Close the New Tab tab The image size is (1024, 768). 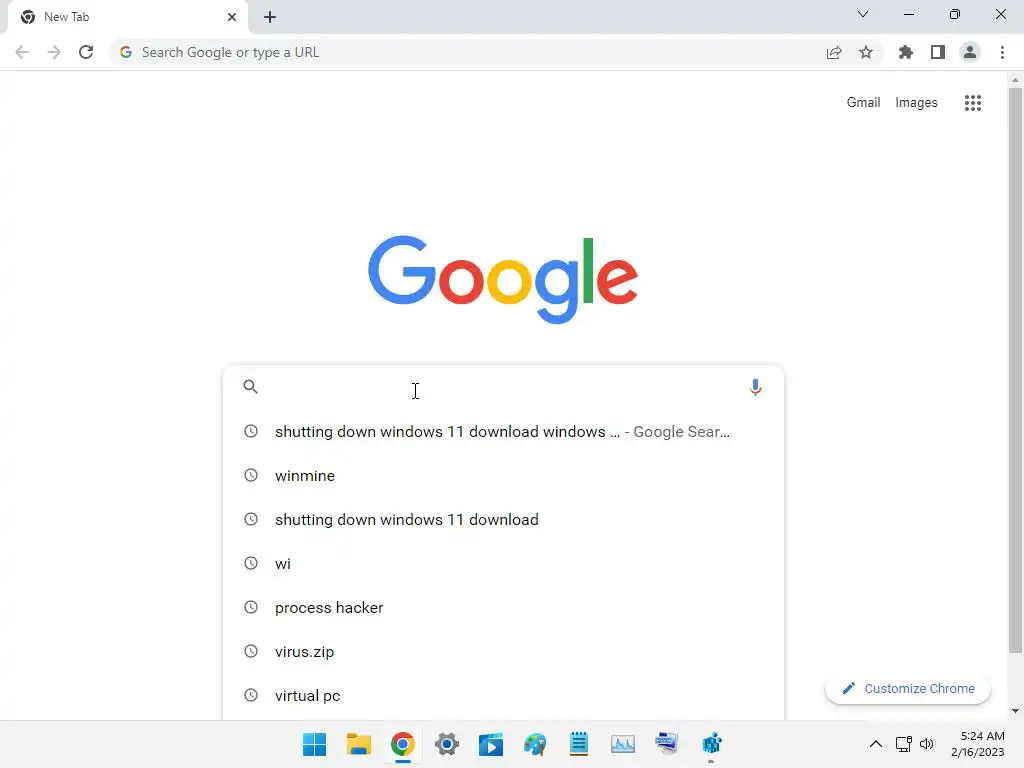coord(232,17)
